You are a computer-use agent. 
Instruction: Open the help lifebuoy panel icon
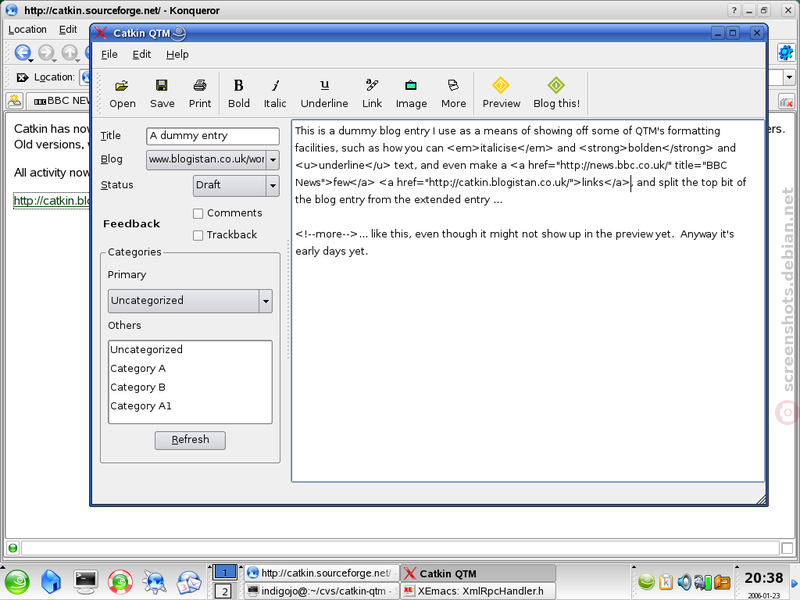pos(120,582)
